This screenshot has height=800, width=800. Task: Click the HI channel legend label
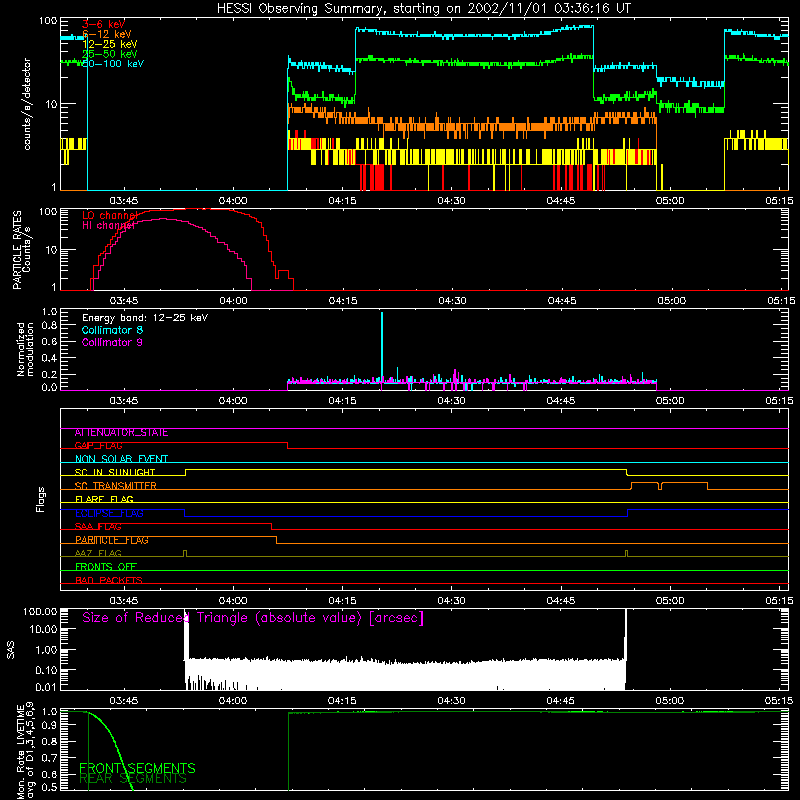tap(108, 225)
